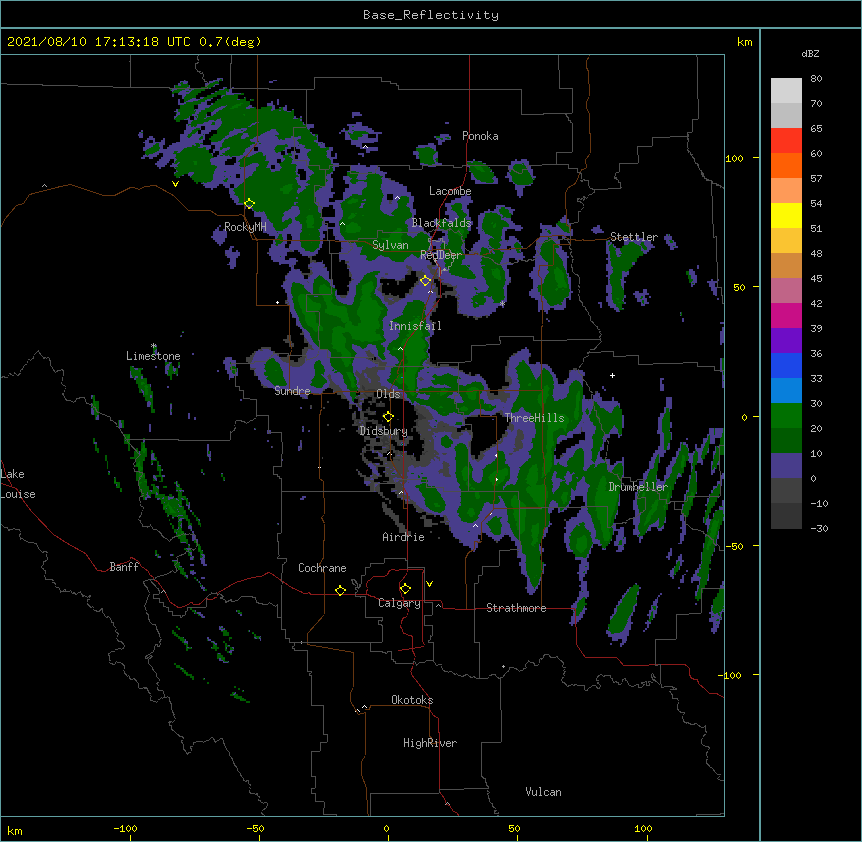Click the Stettler label
The height and width of the screenshot is (842, 862).
(x=634, y=237)
